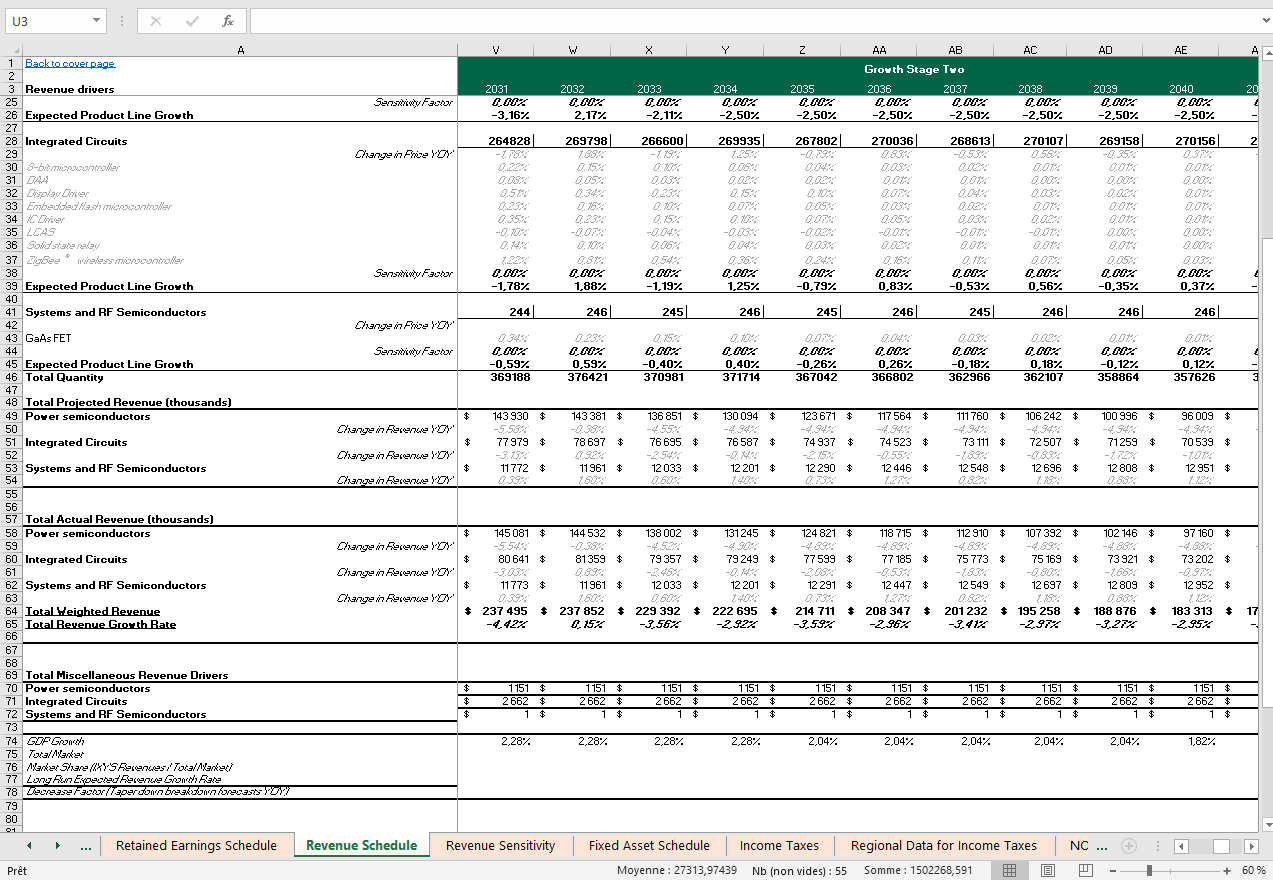Click the ellipsis after the NC tab
This screenshot has width=1273, height=880.
pyautogui.click(x=1102, y=847)
